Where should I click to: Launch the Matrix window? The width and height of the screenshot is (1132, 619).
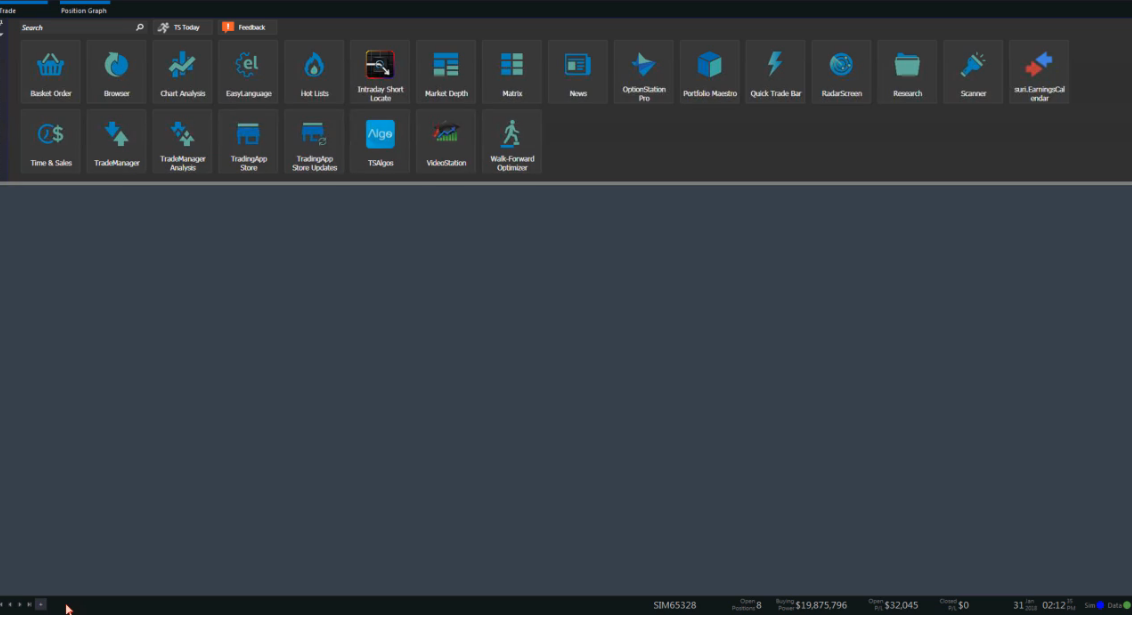point(512,72)
